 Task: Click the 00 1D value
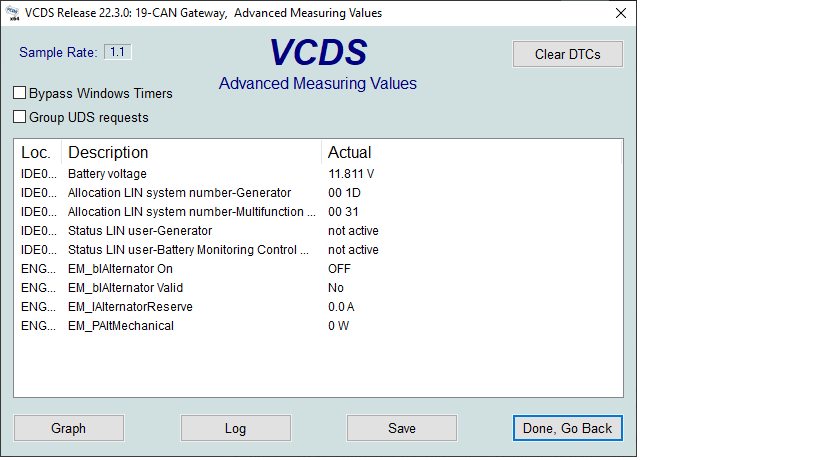[x=344, y=193]
